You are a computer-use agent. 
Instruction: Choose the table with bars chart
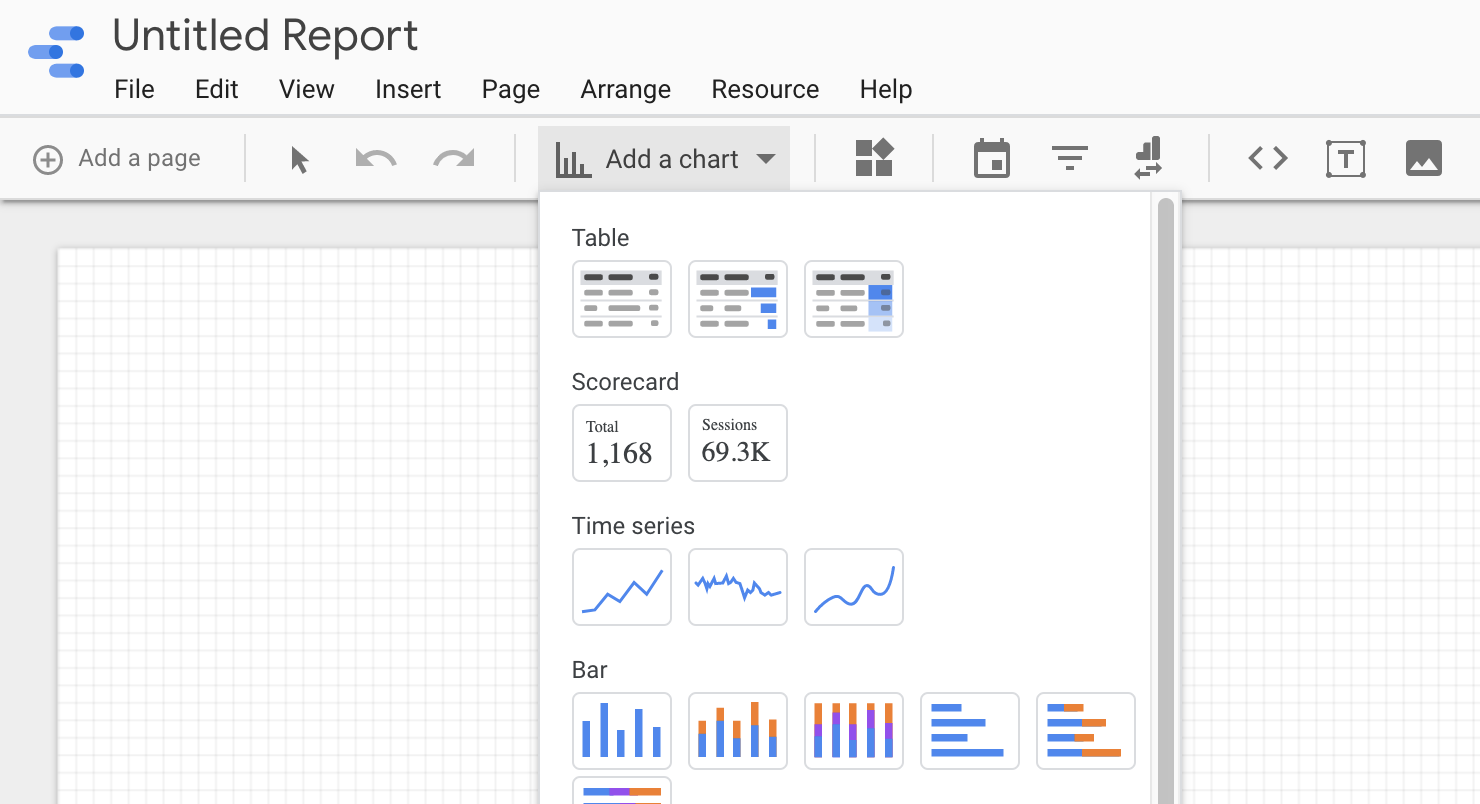(738, 299)
